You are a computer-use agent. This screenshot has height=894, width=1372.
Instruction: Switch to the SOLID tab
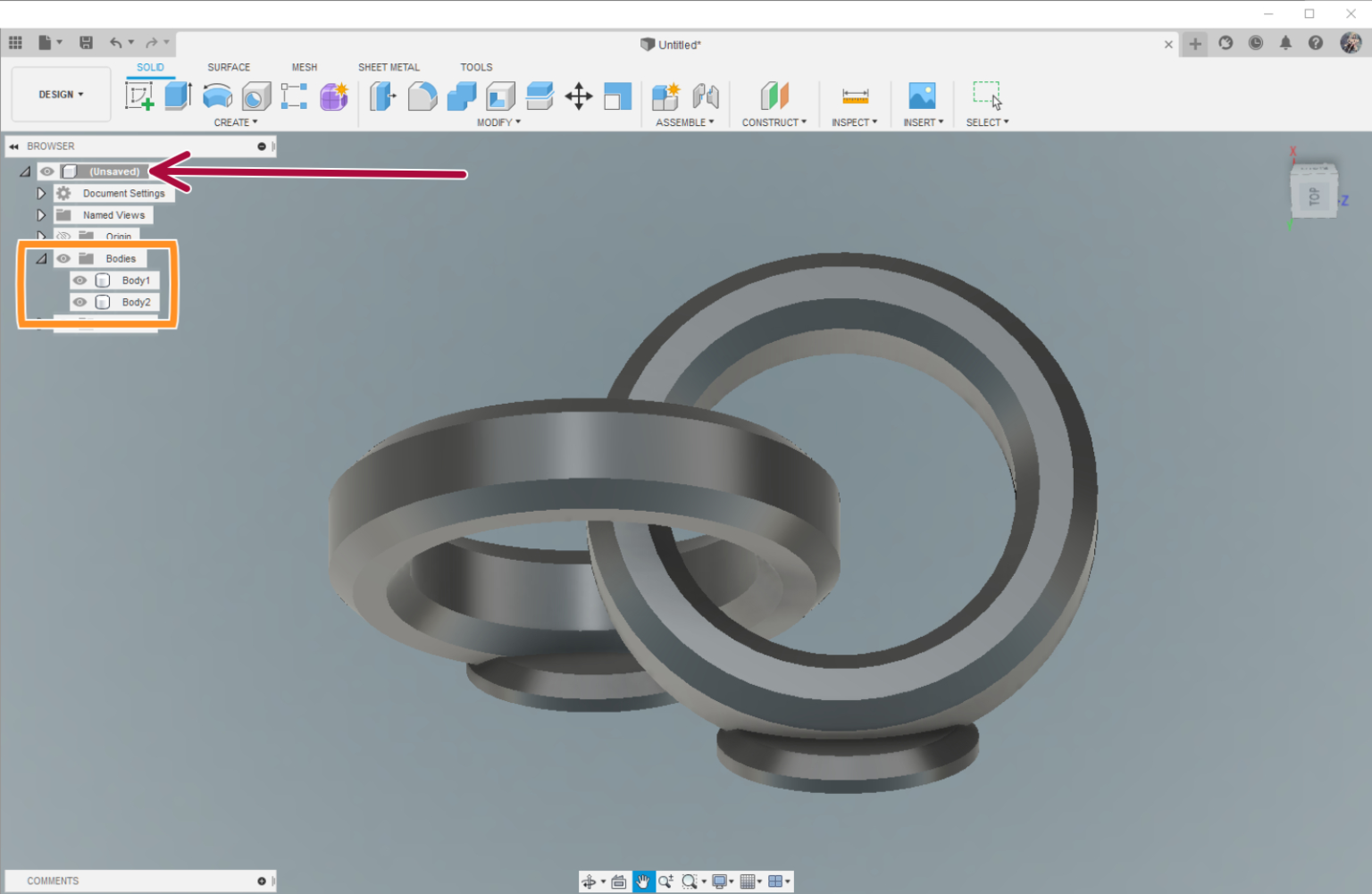150,68
